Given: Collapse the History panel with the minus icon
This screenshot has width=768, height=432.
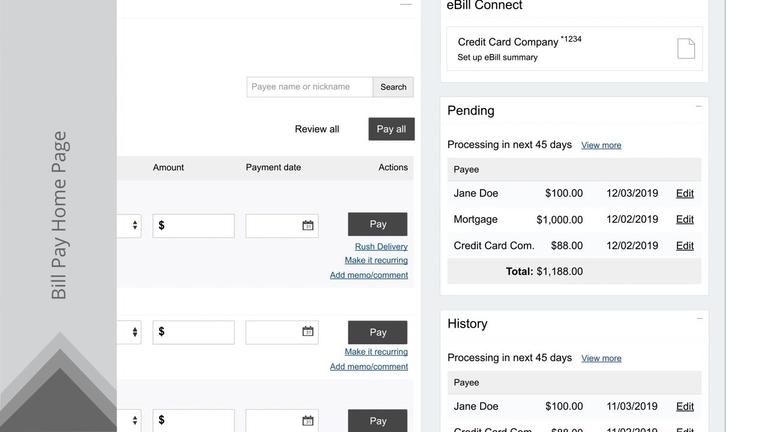Looking at the screenshot, I should tap(699, 319).
